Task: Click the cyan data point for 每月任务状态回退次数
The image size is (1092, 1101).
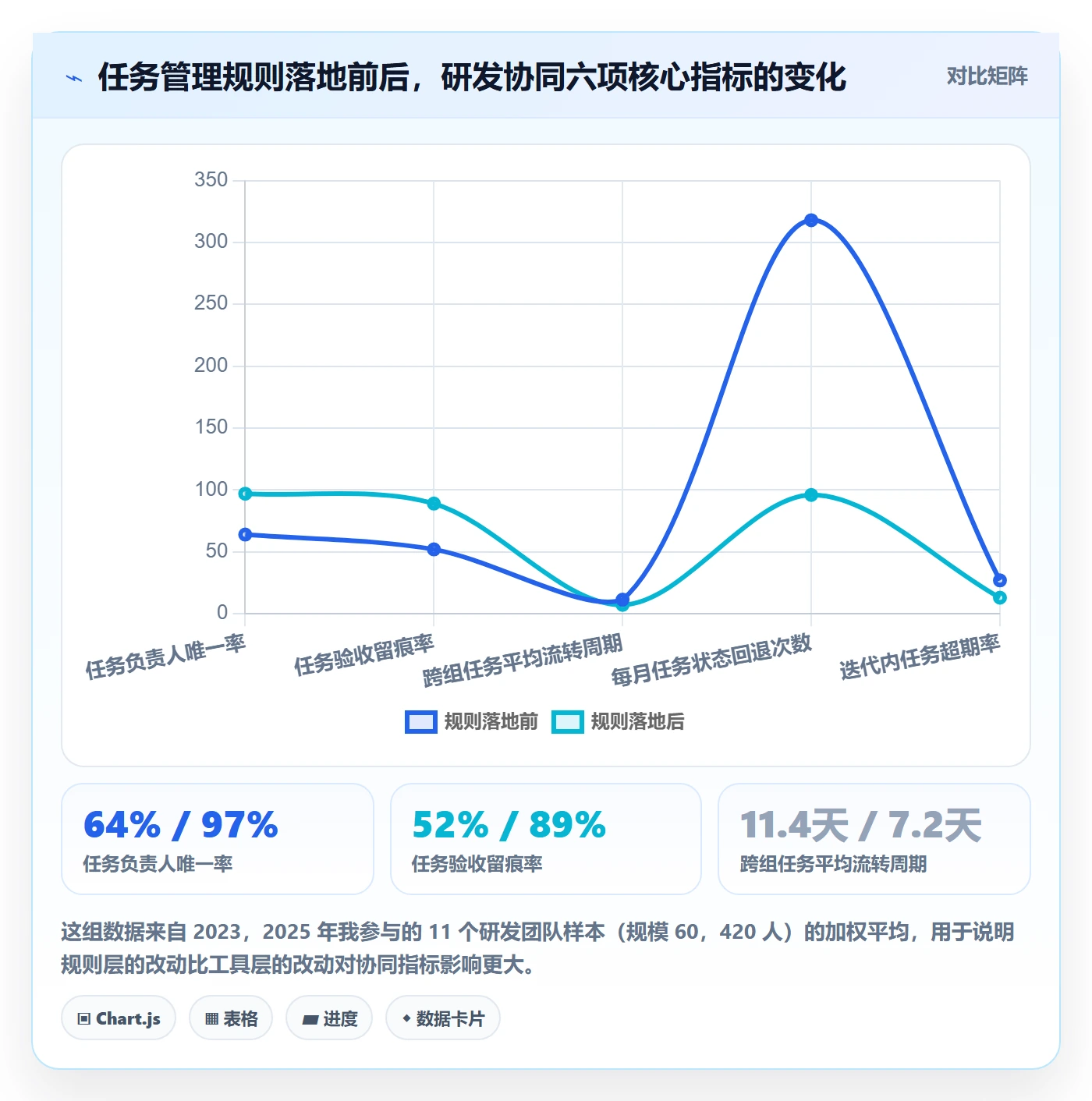Action: [811, 495]
